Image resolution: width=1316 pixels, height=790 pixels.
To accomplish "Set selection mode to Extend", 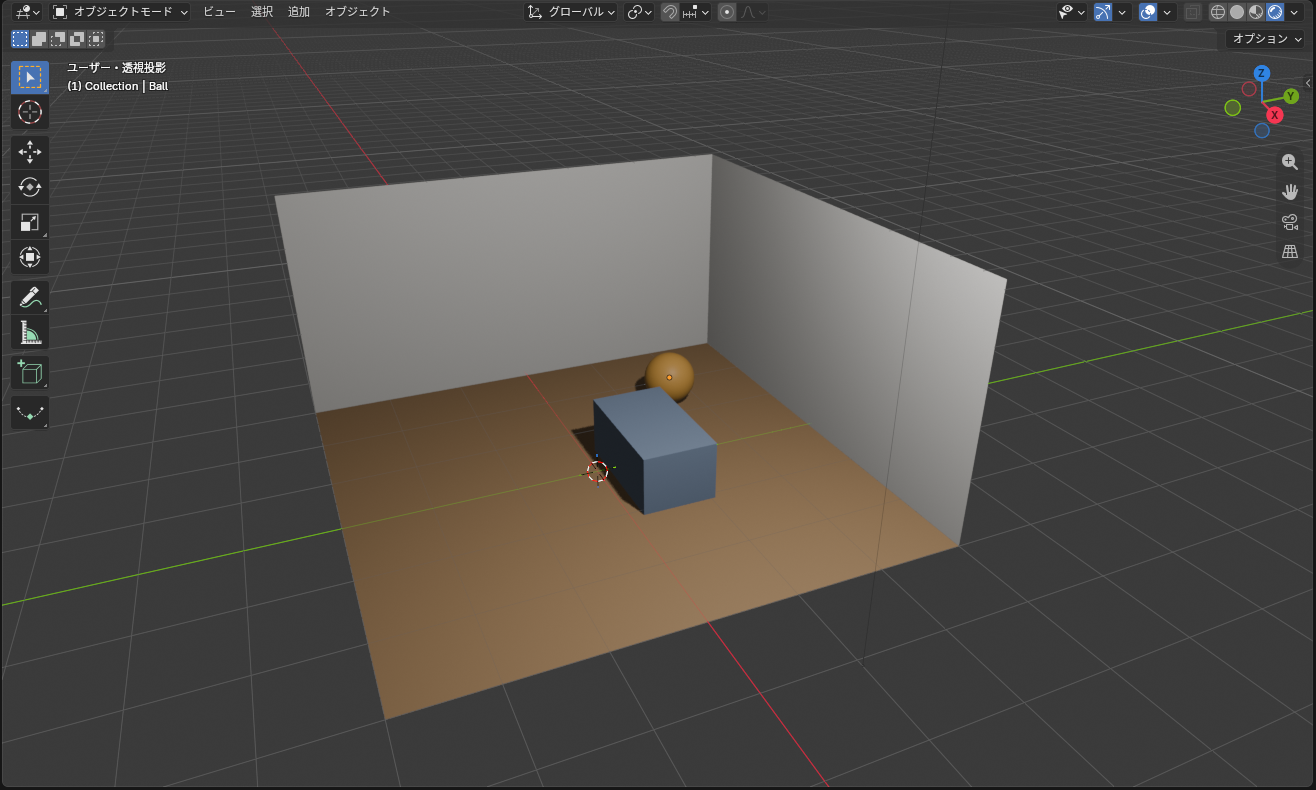I will tap(39, 39).
